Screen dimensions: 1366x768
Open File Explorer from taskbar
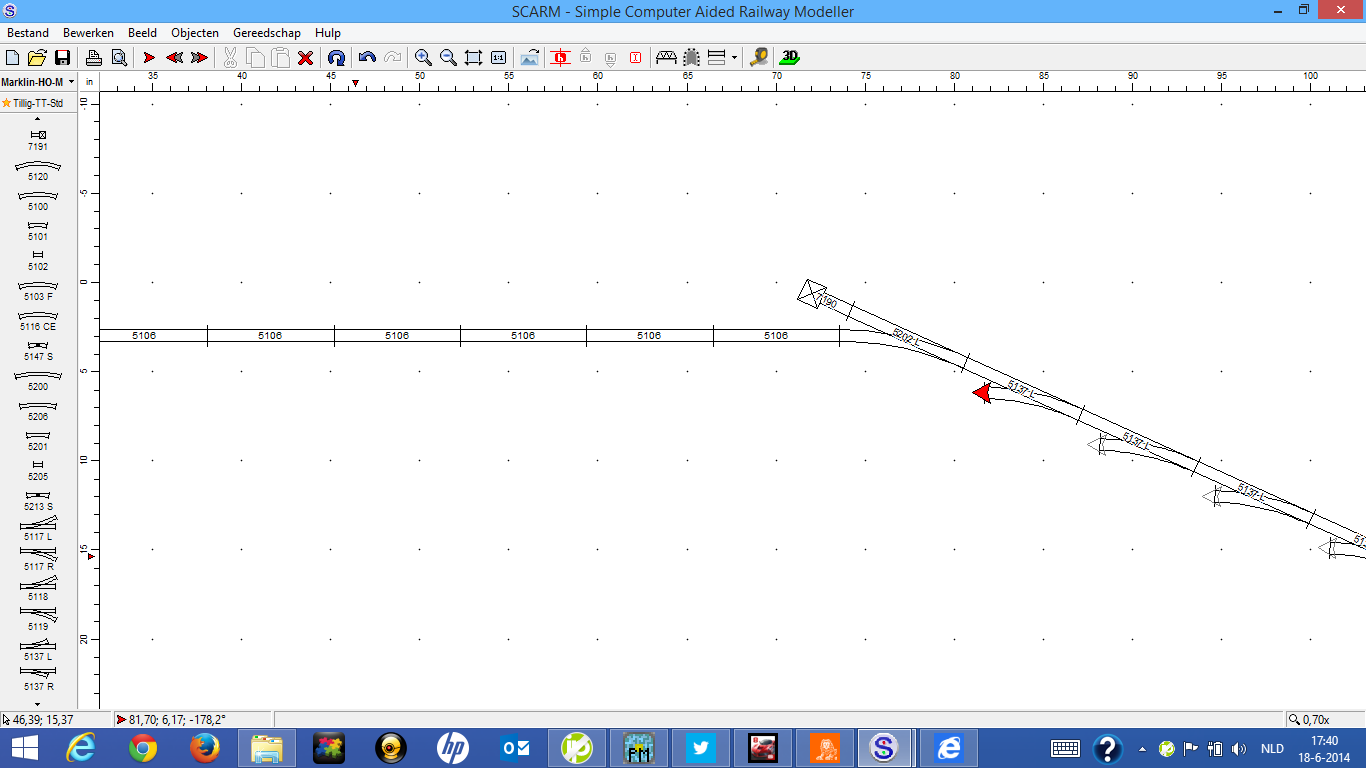[x=267, y=748]
